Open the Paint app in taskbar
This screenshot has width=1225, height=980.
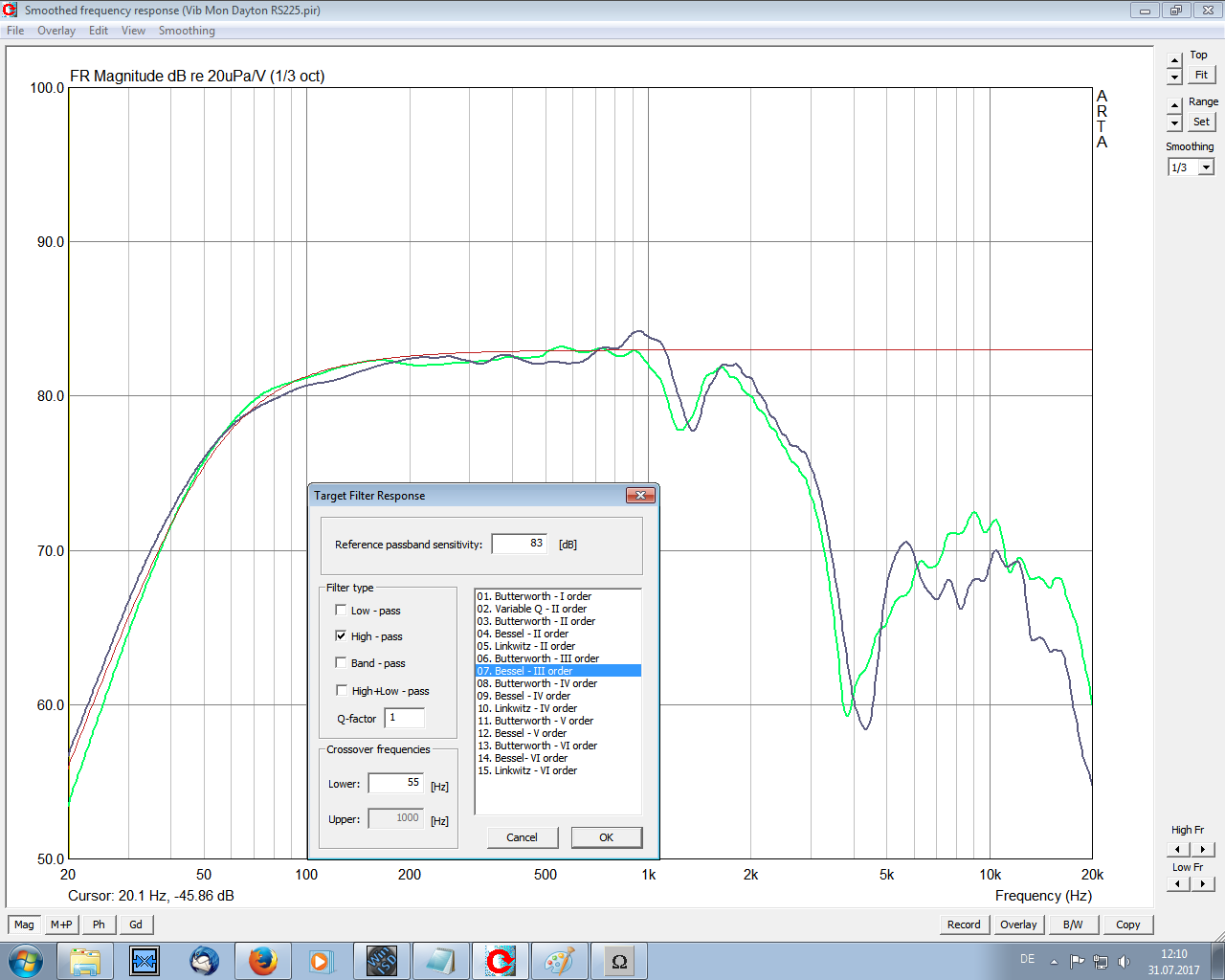coord(559,961)
